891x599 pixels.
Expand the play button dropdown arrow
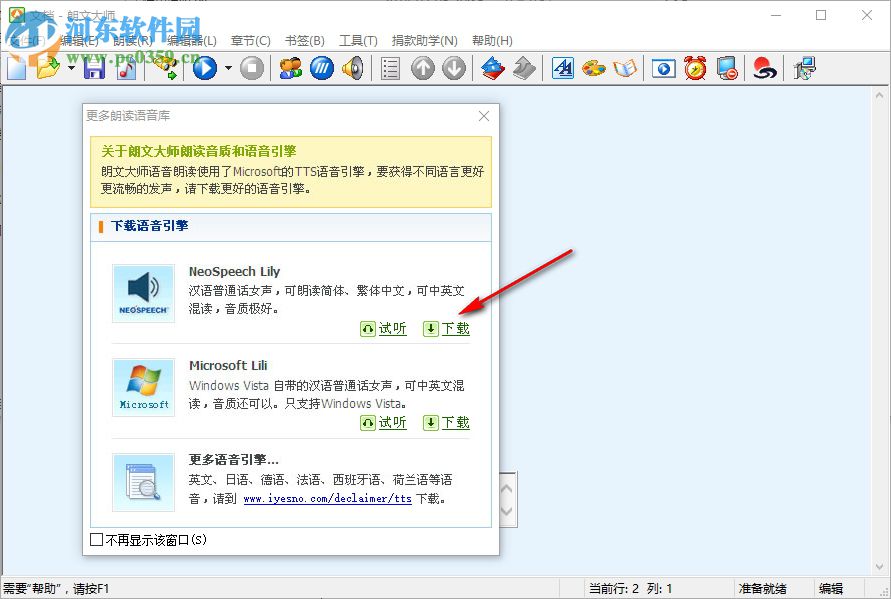[228, 68]
